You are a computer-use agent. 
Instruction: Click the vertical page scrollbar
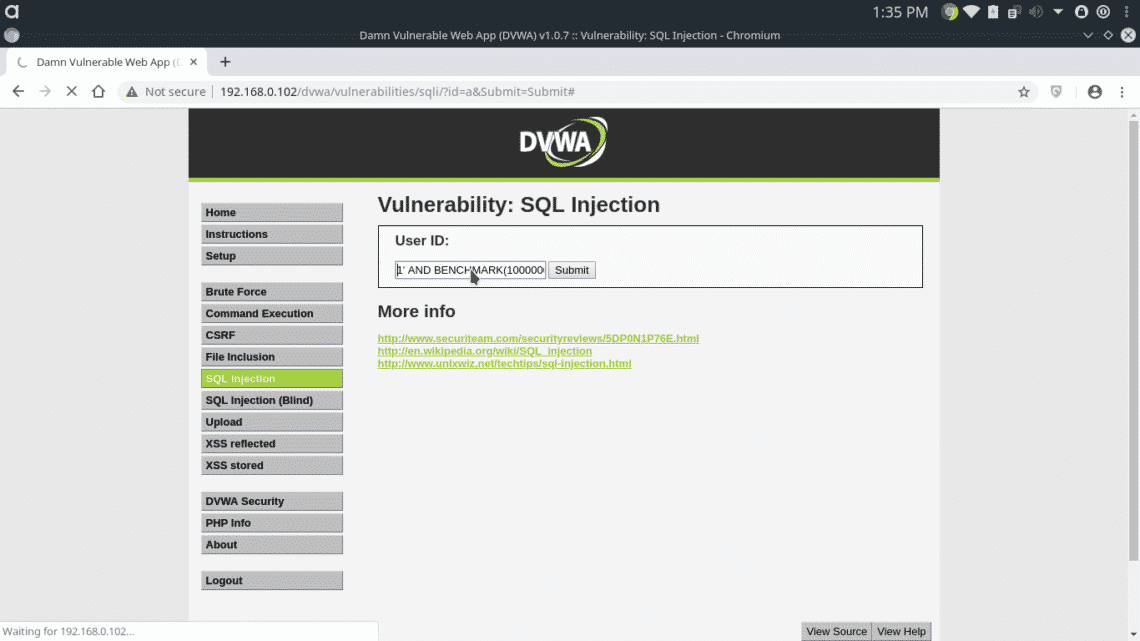1133,340
